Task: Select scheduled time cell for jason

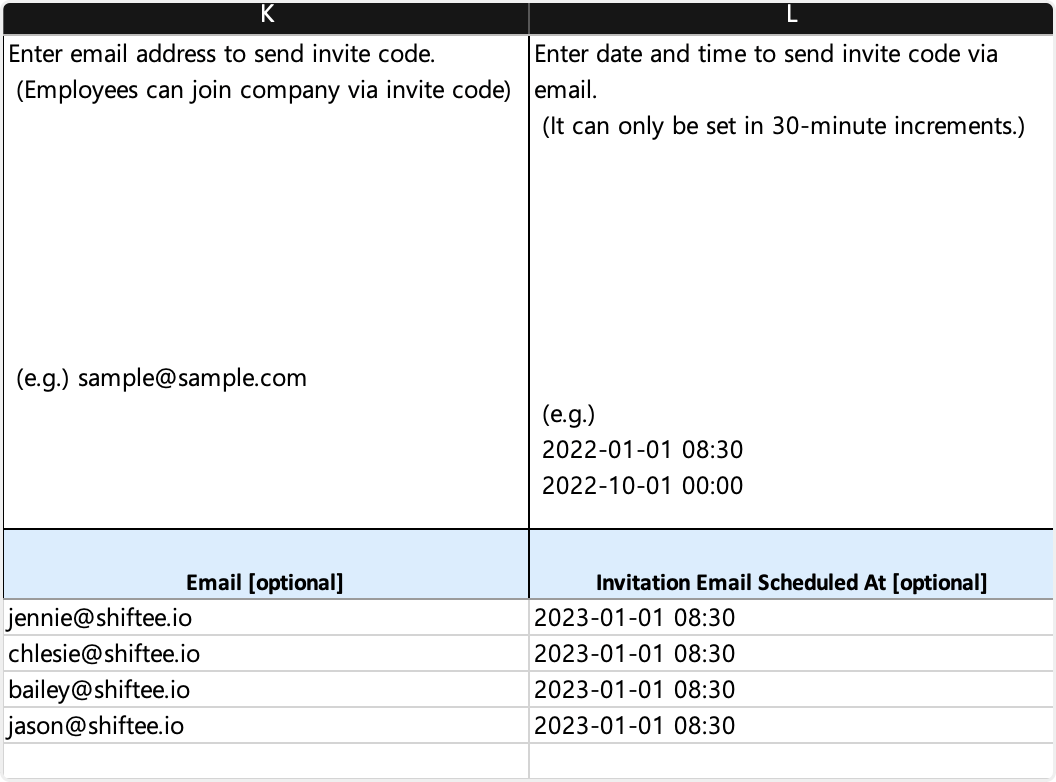Action: [x=791, y=725]
